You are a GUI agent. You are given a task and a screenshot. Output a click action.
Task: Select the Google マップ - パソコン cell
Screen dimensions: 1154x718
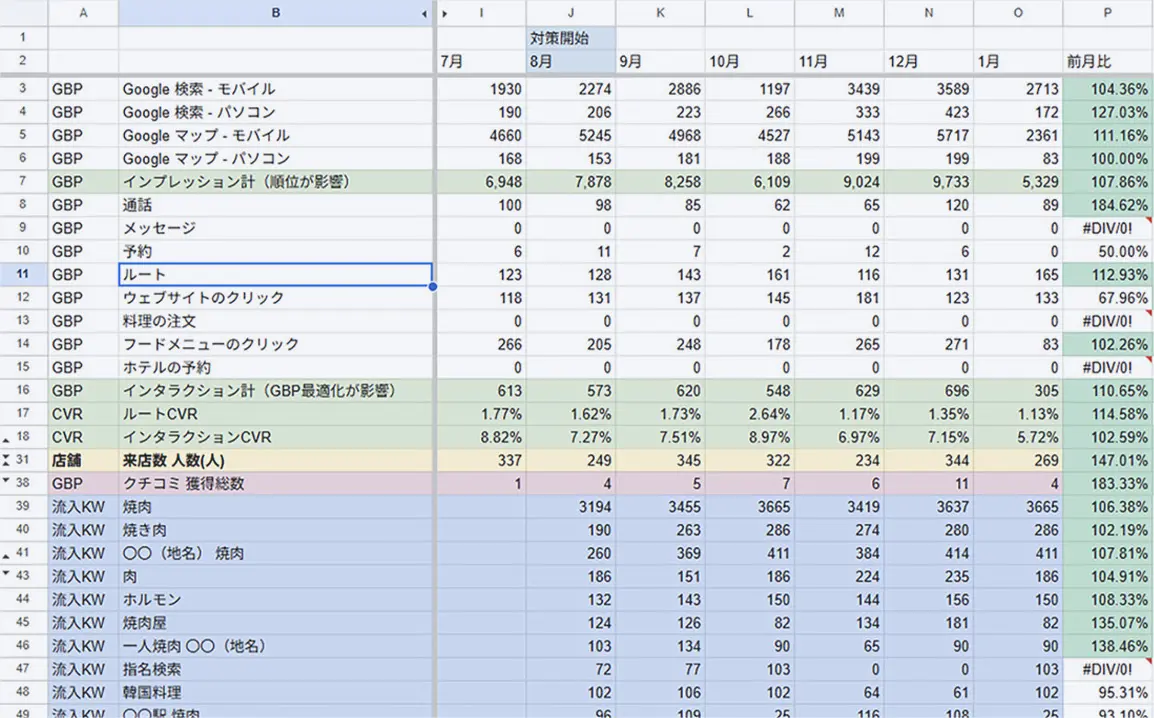[x=275, y=159]
